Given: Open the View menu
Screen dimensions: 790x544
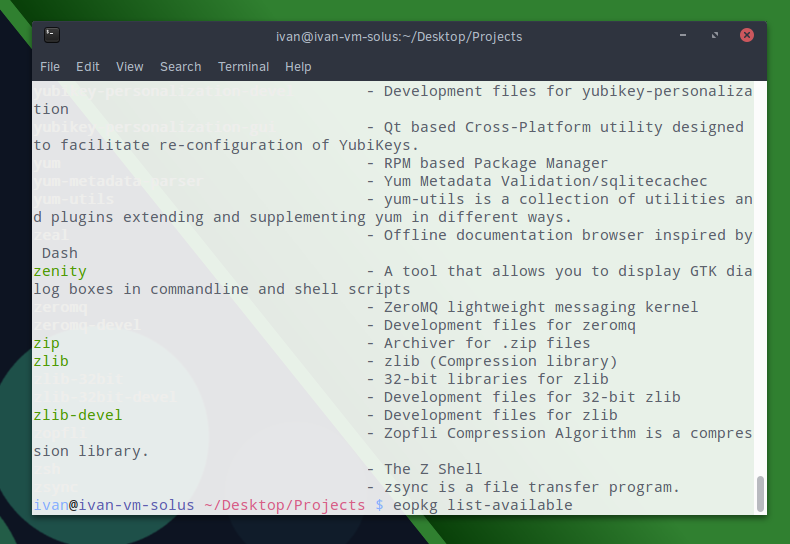Looking at the screenshot, I should point(129,66).
